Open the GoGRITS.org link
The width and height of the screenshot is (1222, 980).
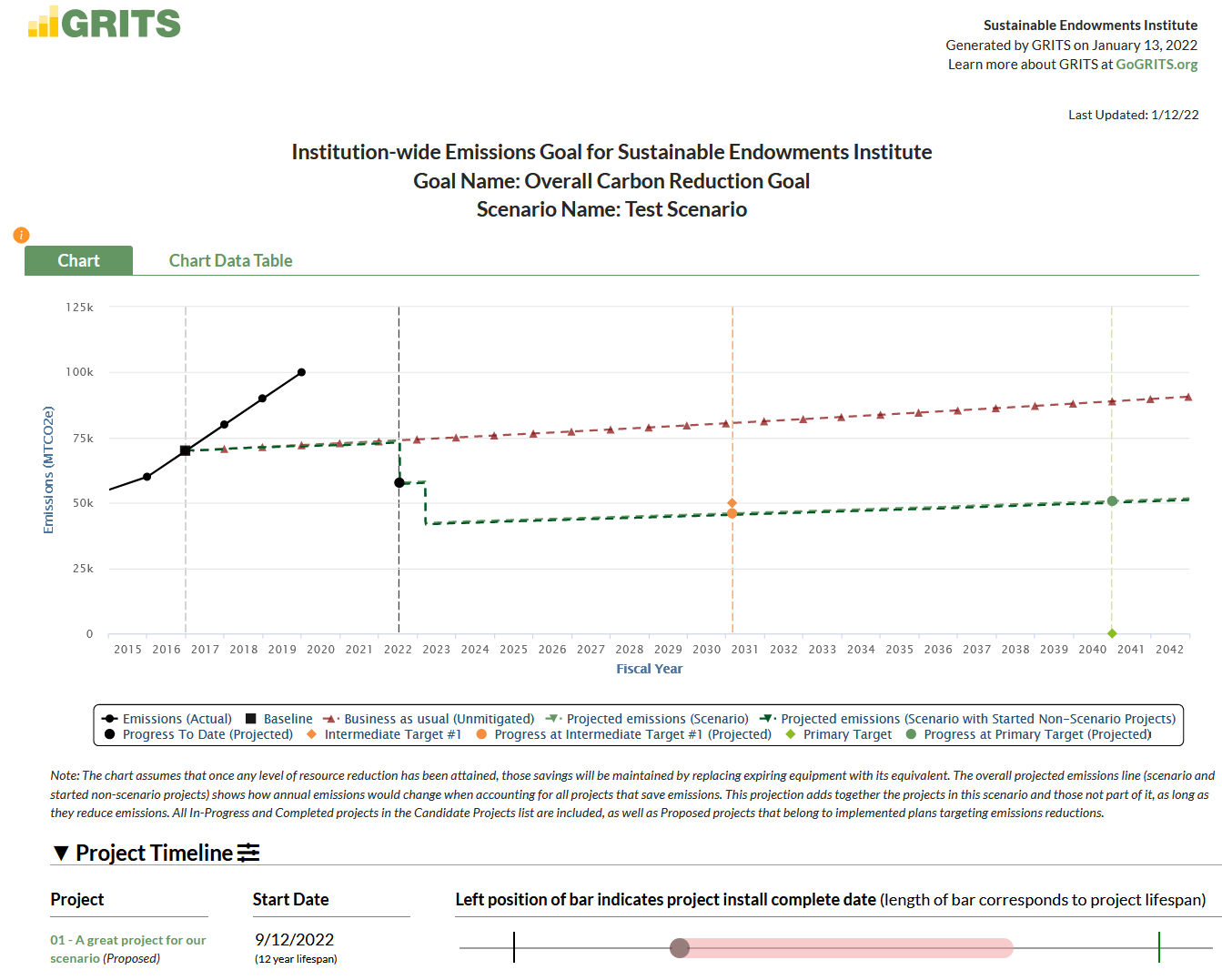(1157, 64)
